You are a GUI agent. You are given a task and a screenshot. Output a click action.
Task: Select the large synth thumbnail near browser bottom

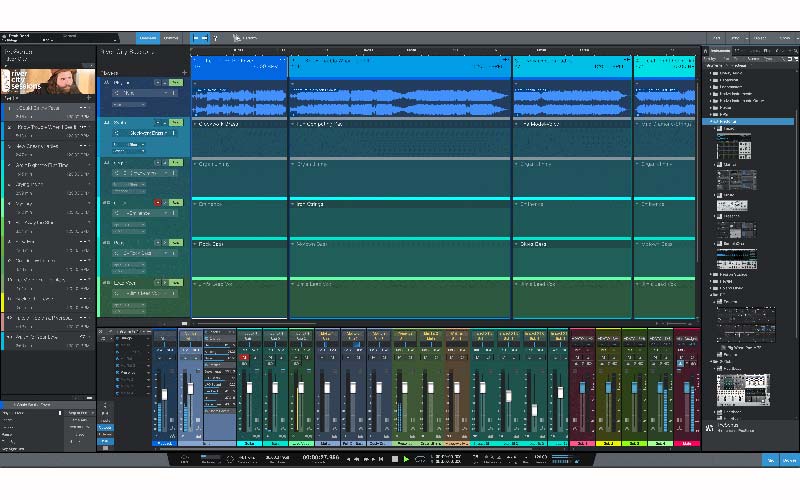click(742, 390)
